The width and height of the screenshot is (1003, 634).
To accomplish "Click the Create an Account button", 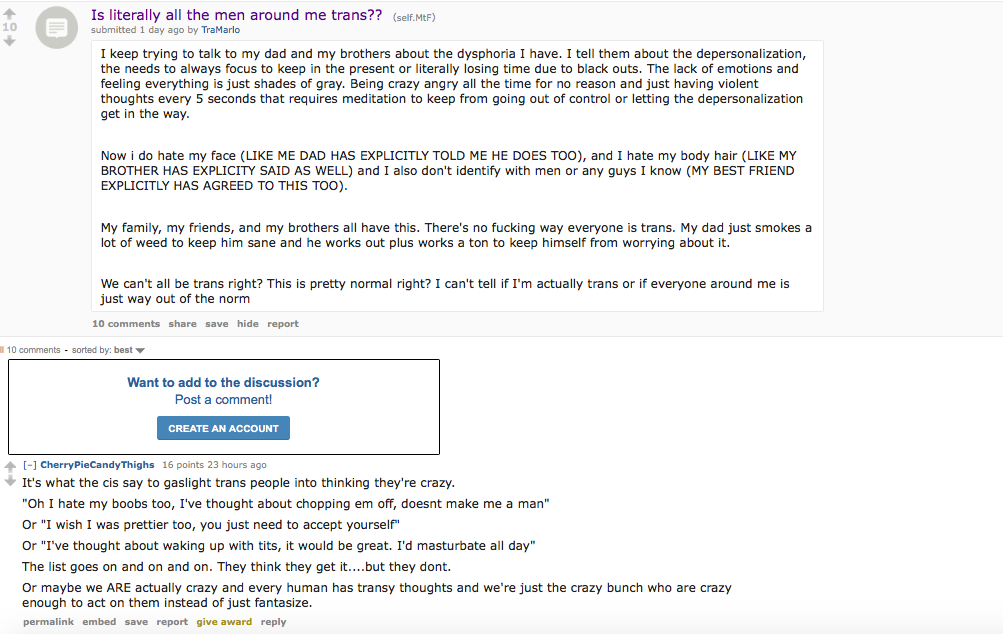I will tap(223, 428).
